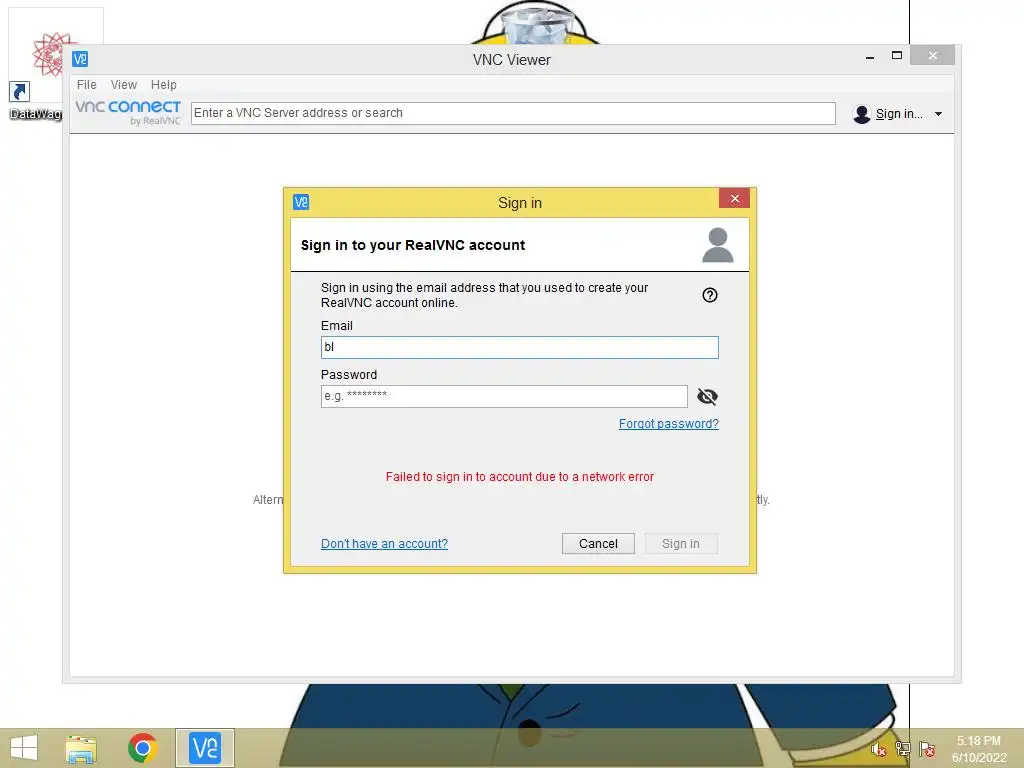Viewport: 1024px width, 768px height.
Task: Open the Windows Start button
Action: tap(24, 748)
